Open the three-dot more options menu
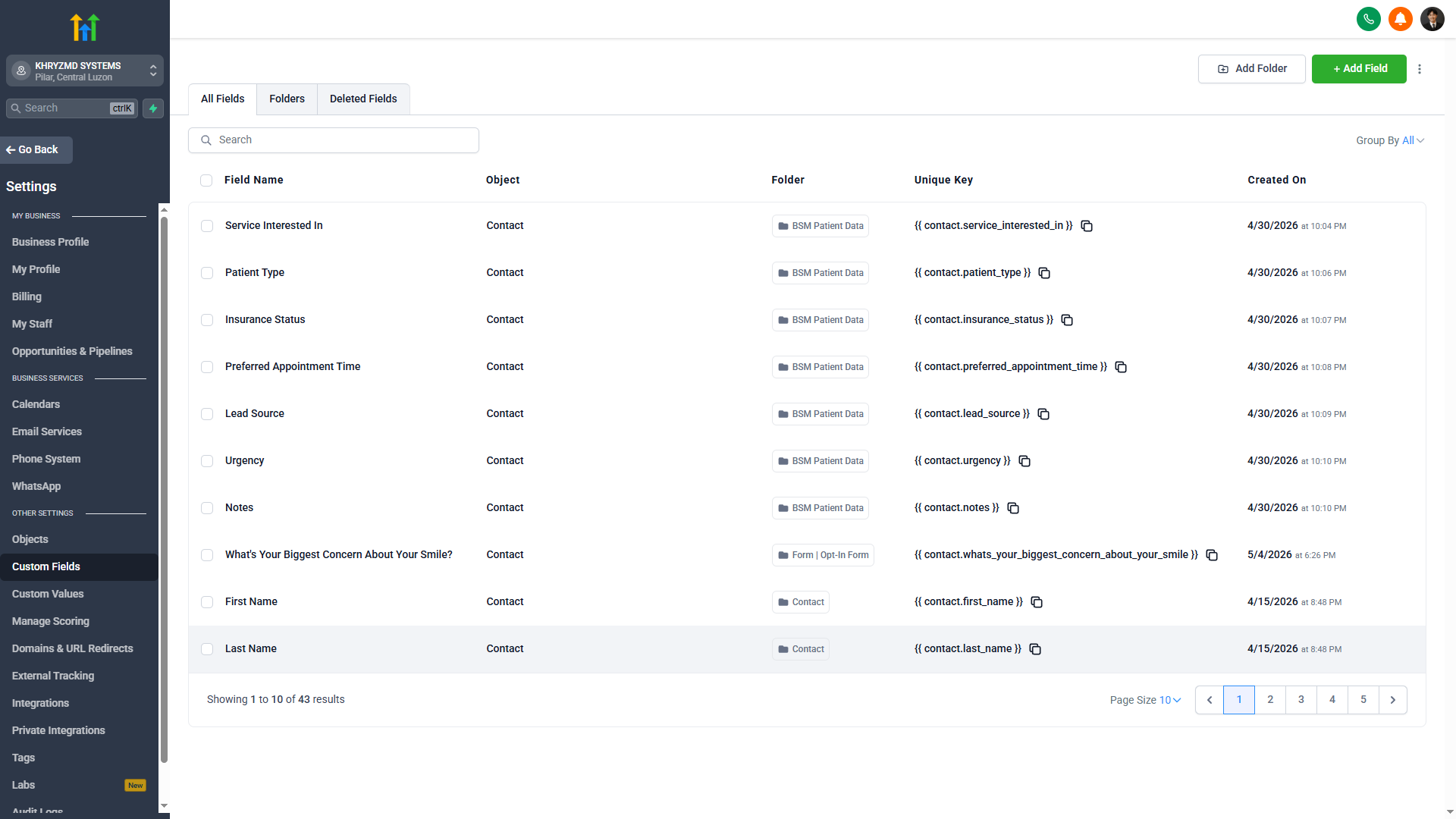1456x819 pixels. point(1420,69)
